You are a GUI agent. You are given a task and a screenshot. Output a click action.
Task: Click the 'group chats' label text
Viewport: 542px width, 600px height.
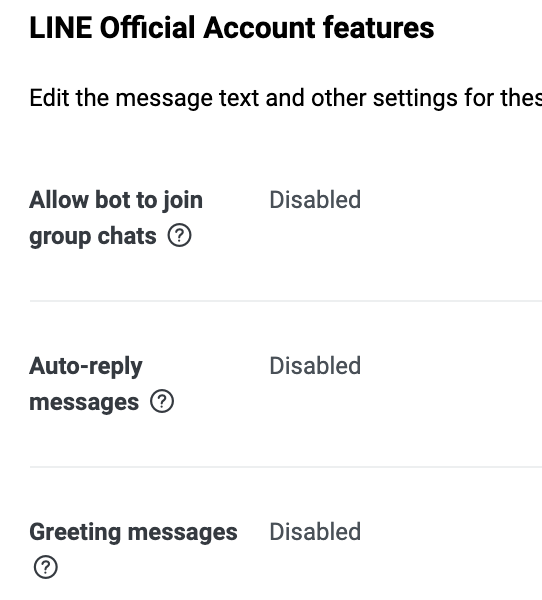coord(93,236)
